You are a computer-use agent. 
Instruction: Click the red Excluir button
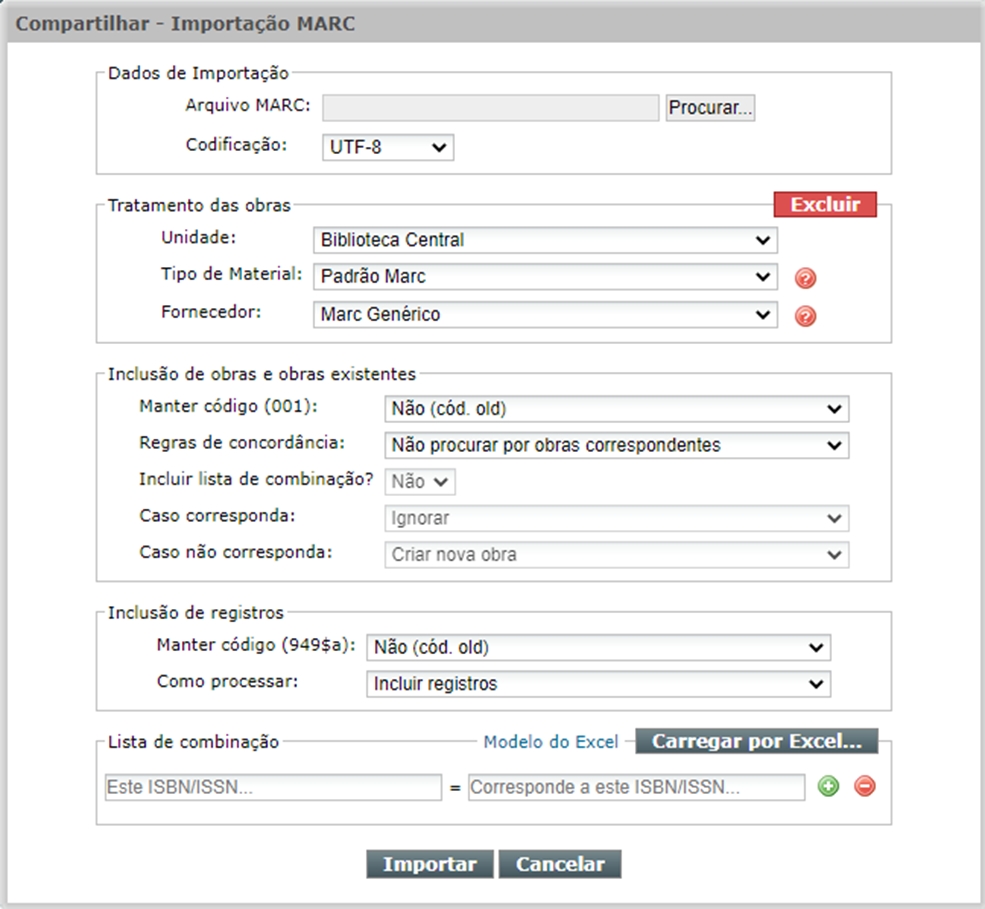coord(825,205)
